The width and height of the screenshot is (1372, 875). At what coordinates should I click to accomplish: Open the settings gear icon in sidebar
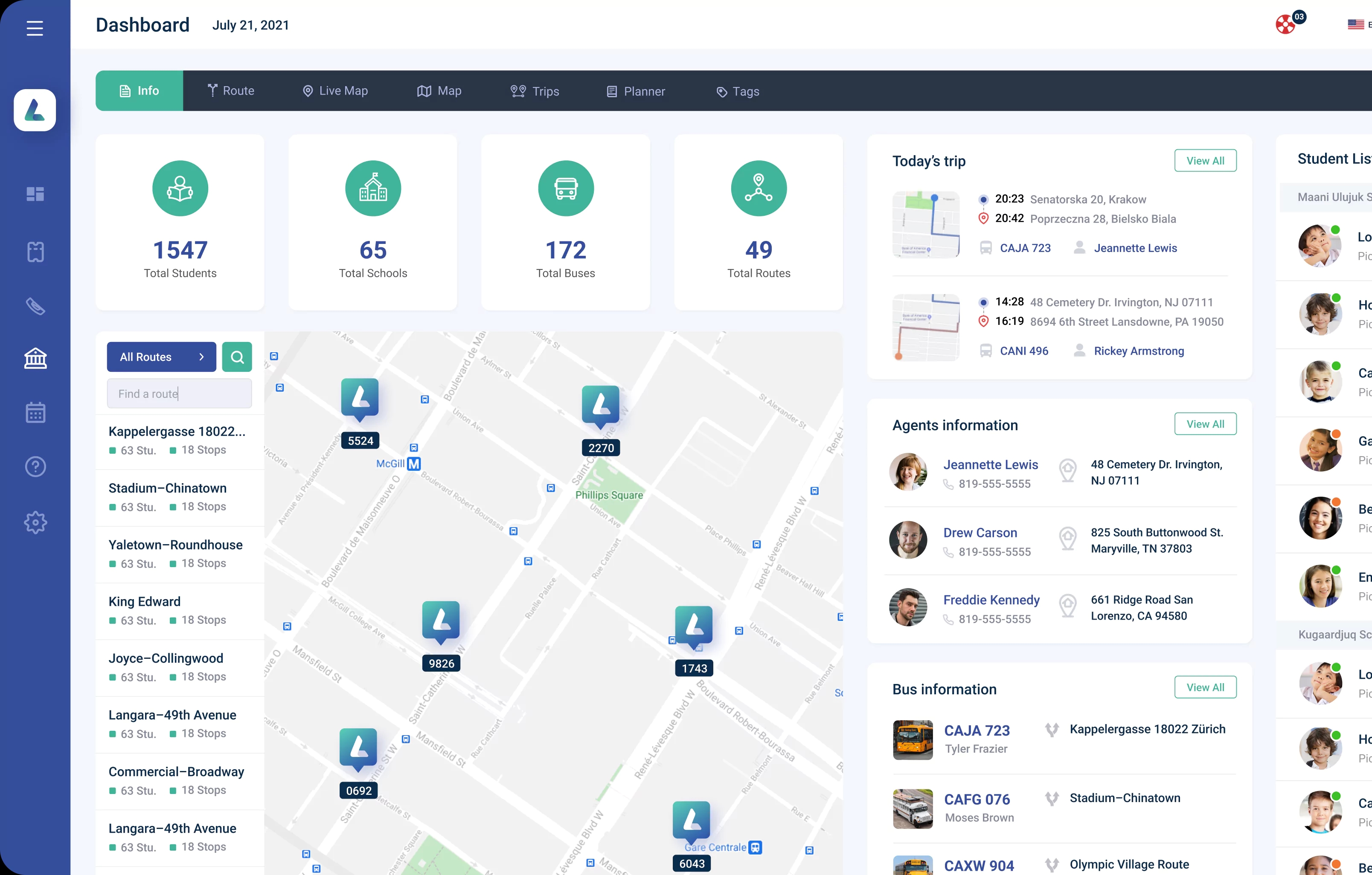point(35,522)
